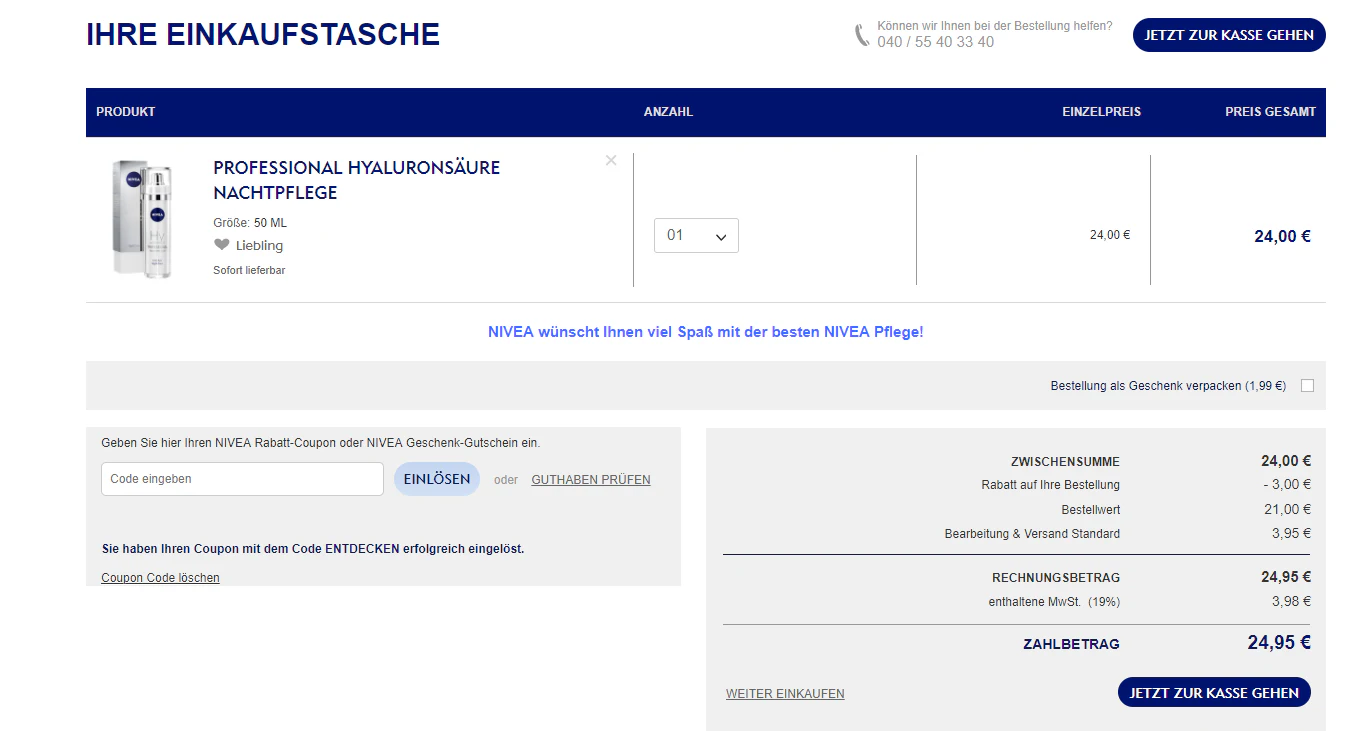
Task: Click the Bearbeitung & Versand Standard label
Action: tap(1032, 534)
